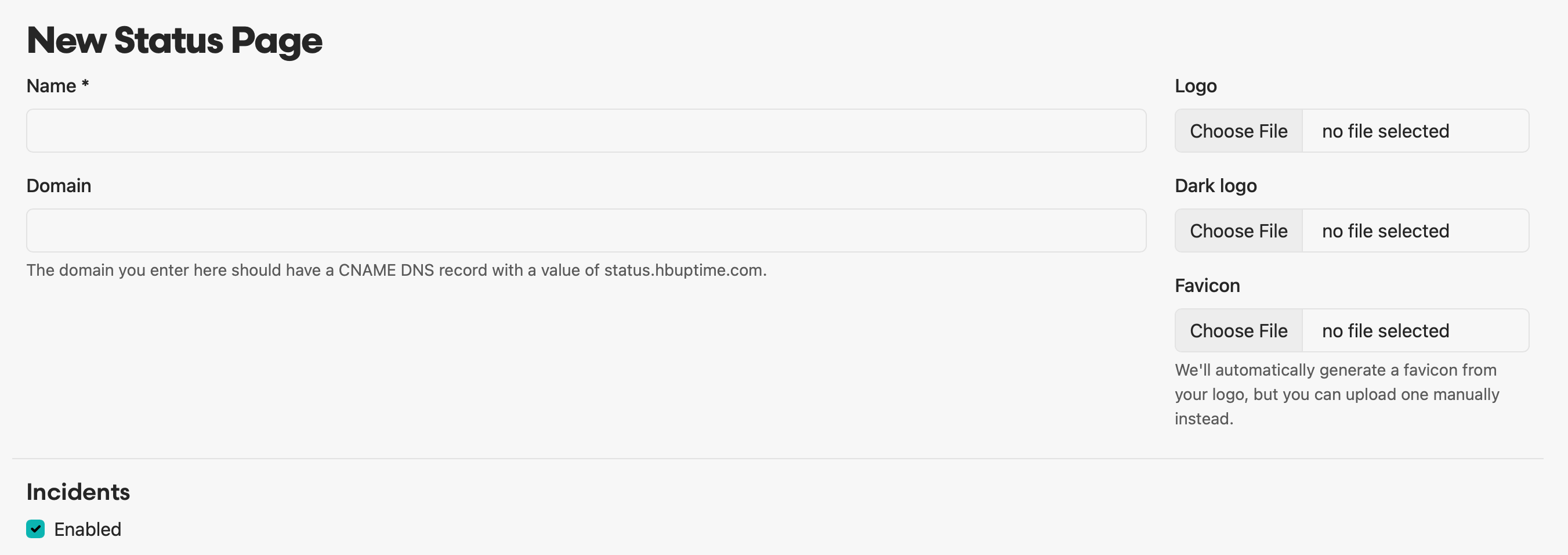Click the Domain field label
The height and width of the screenshot is (555, 1568).
pyautogui.click(x=59, y=186)
